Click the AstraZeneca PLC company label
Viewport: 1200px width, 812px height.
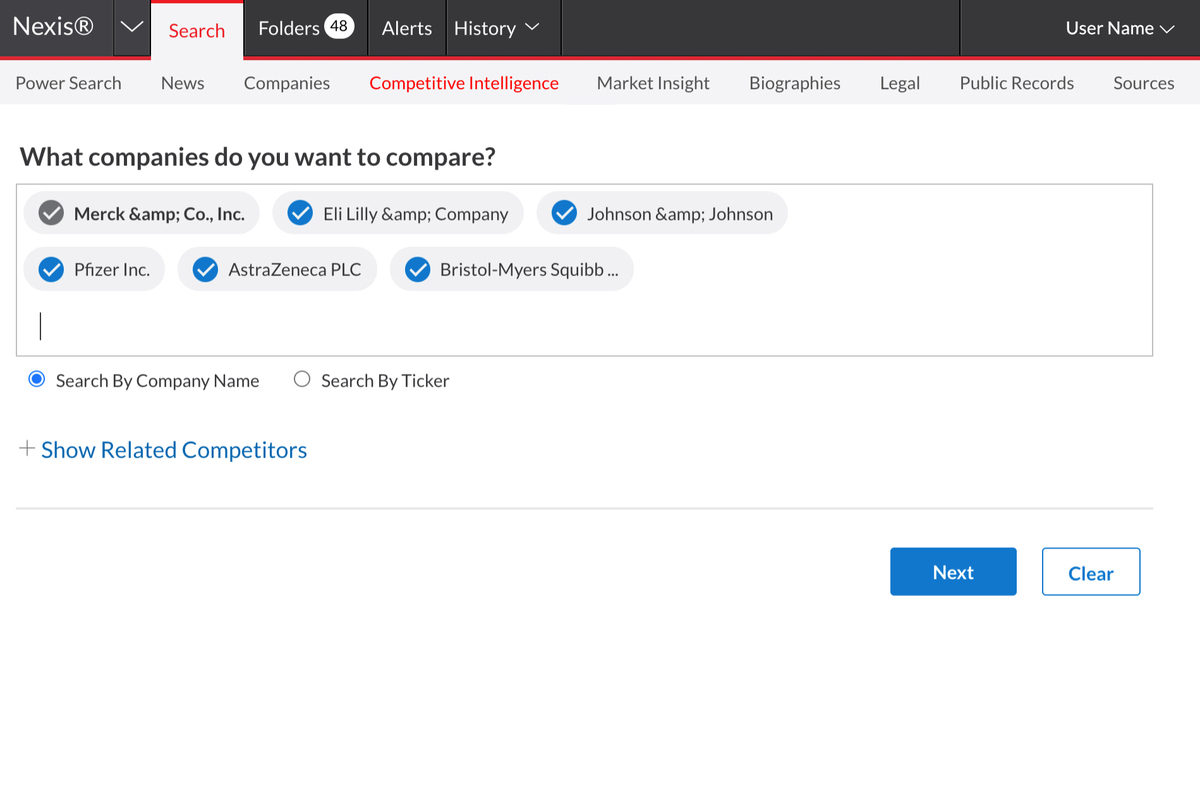[295, 269]
